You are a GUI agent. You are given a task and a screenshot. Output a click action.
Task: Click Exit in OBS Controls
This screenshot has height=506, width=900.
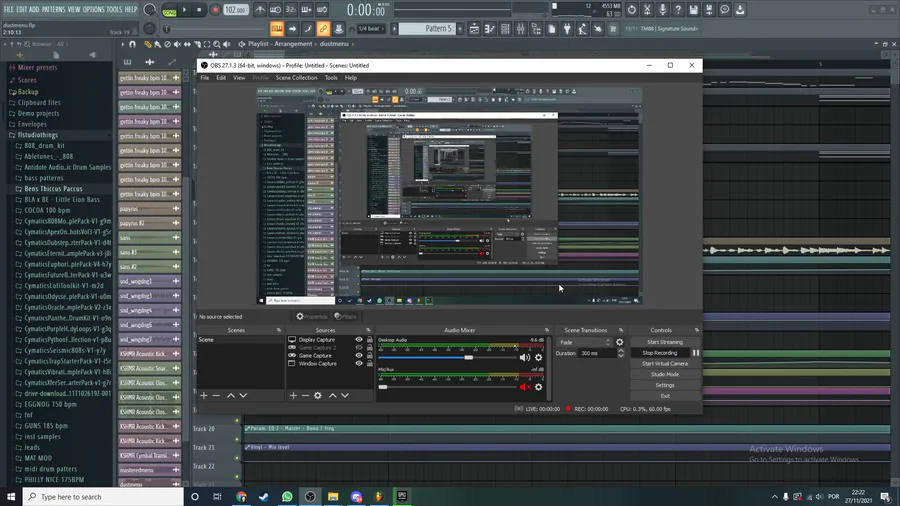pyautogui.click(x=665, y=396)
